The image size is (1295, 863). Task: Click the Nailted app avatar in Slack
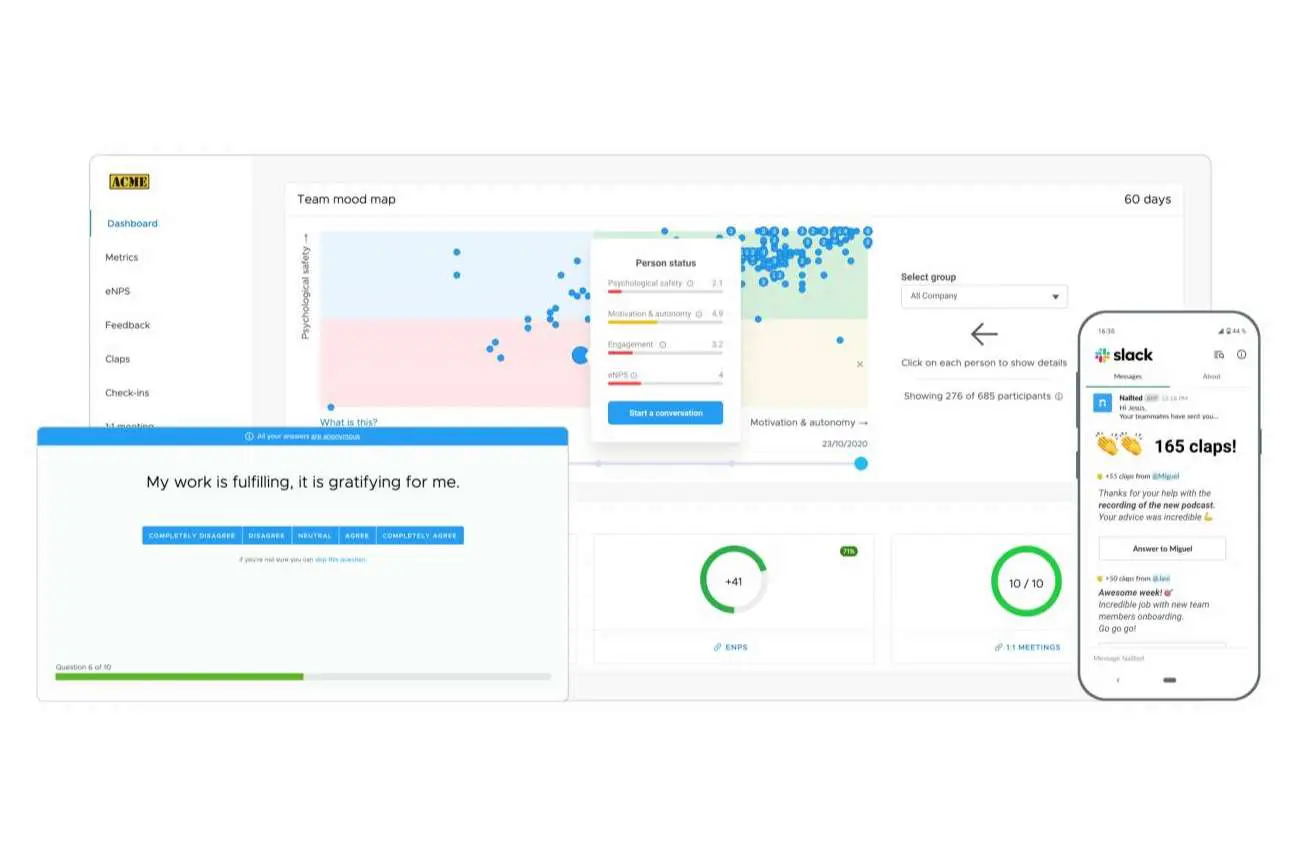(1102, 403)
